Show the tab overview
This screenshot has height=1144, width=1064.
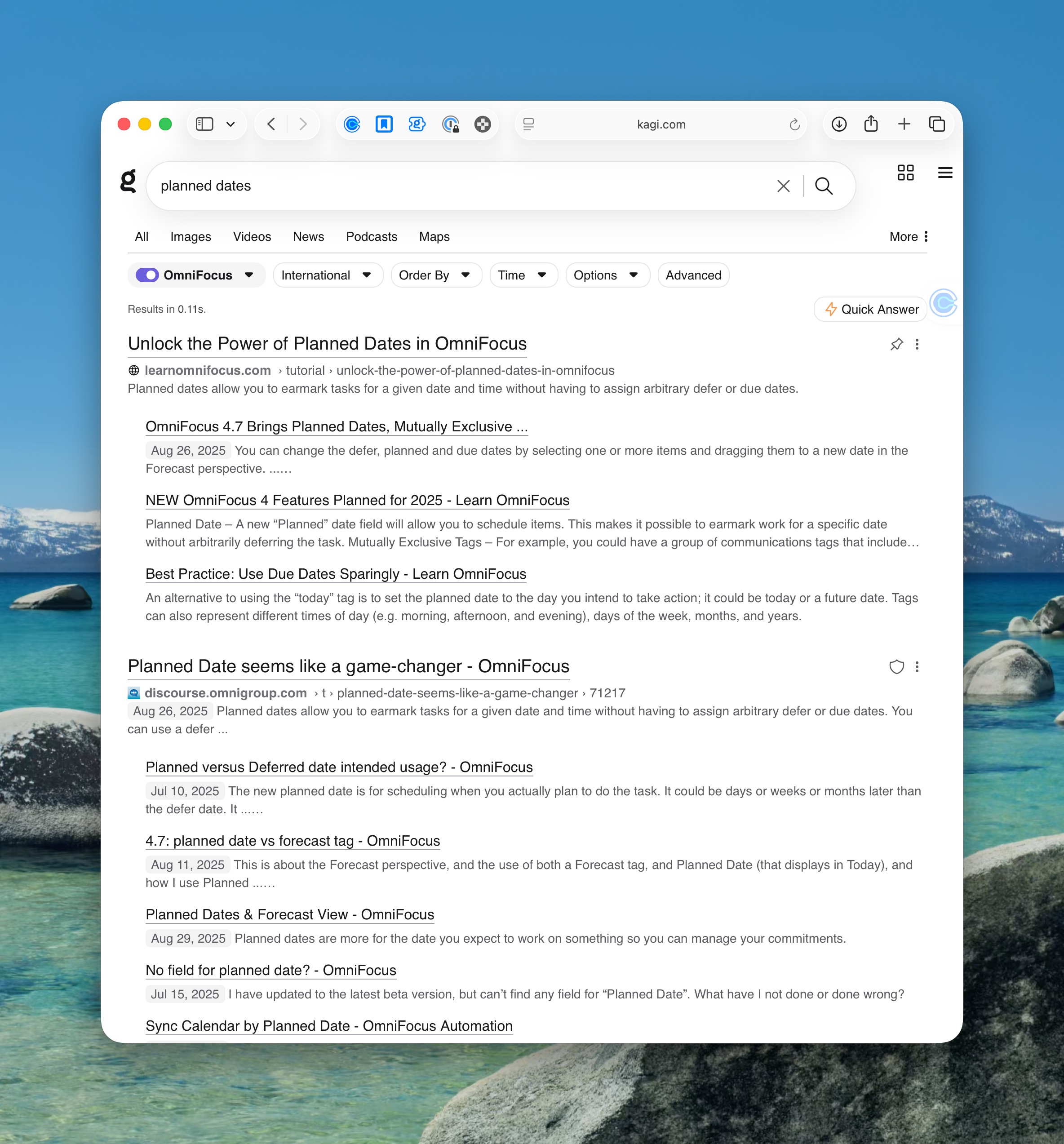click(937, 124)
